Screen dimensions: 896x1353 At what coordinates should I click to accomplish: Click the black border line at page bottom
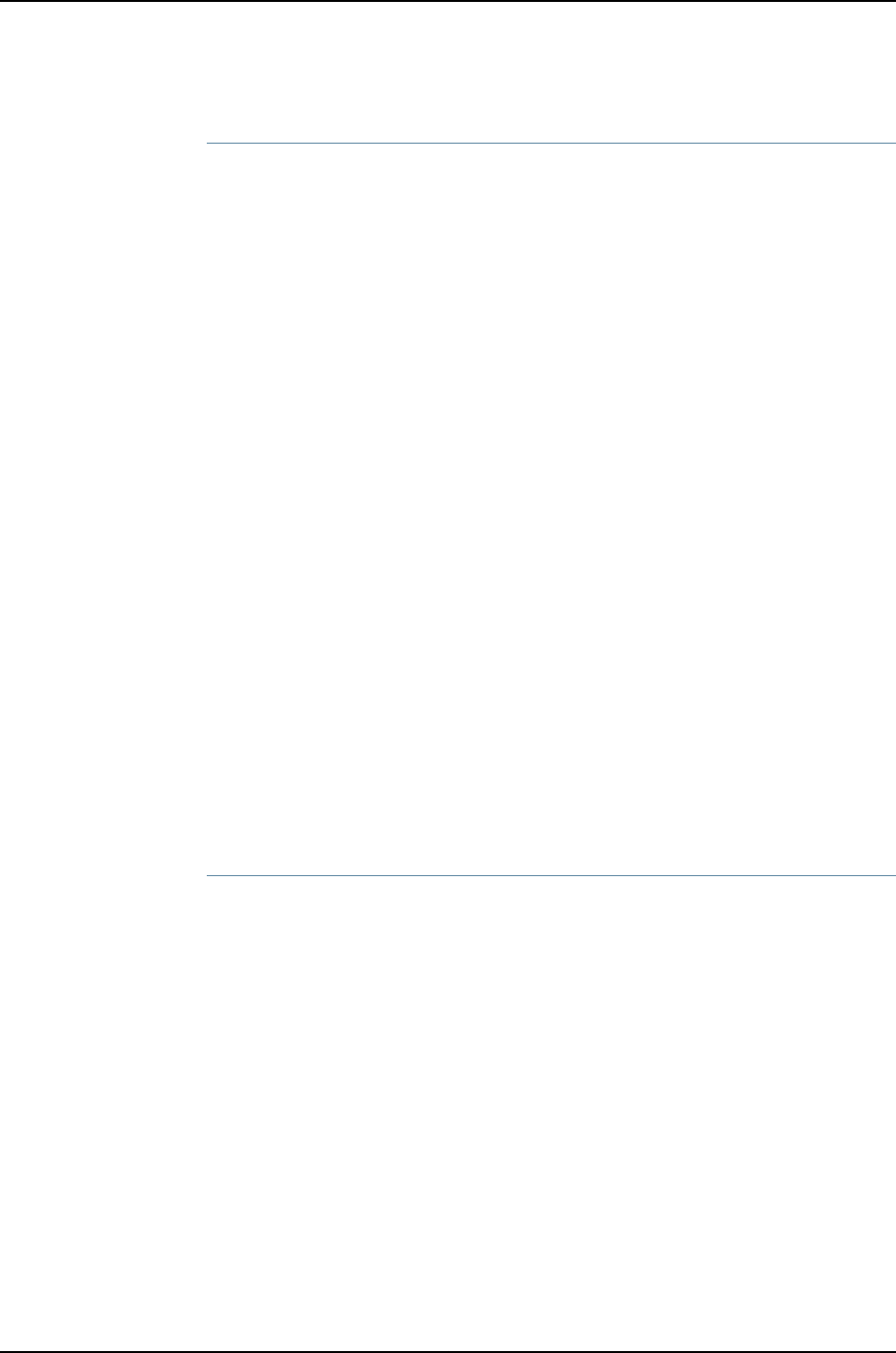pyautogui.click(x=448, y=1351)
